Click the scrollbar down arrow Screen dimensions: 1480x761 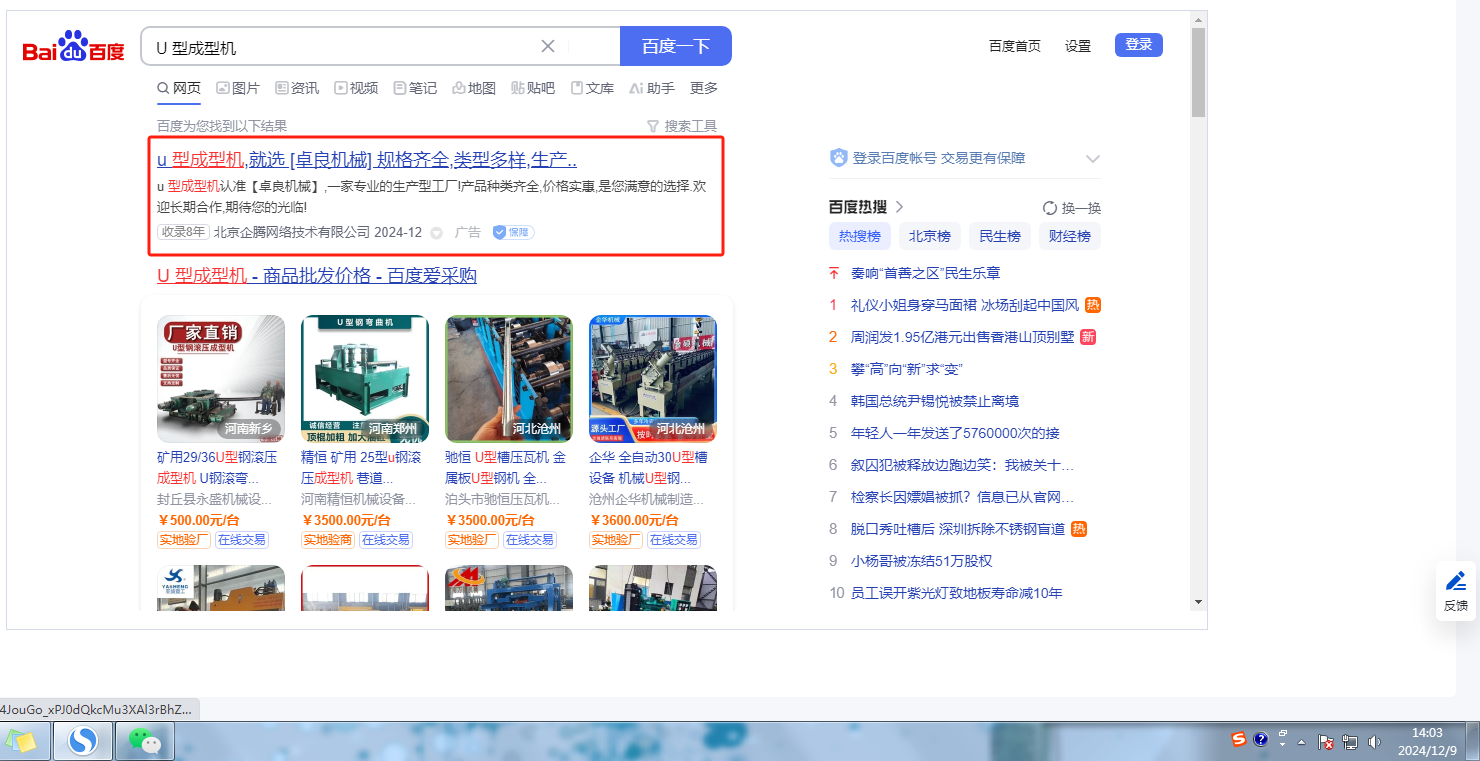[x=1199, y=601]
